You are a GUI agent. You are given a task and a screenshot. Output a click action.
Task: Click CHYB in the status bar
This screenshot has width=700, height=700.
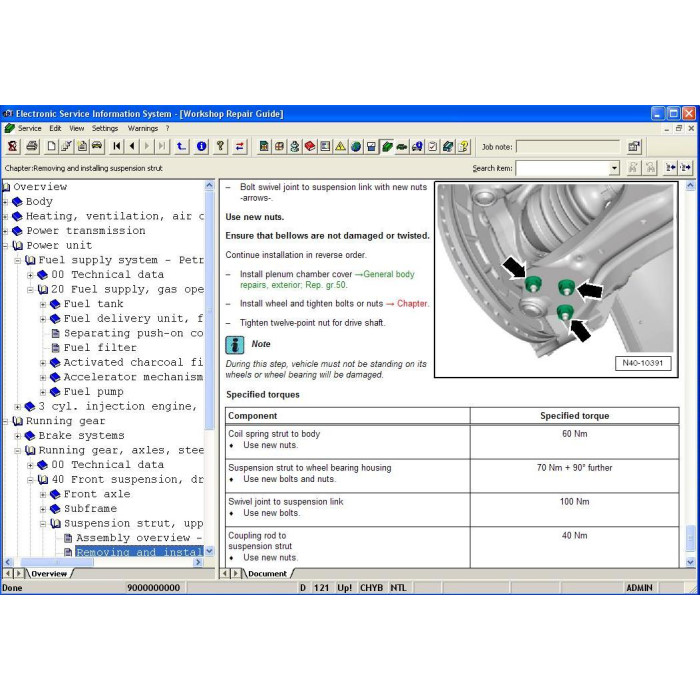point(371,588)
